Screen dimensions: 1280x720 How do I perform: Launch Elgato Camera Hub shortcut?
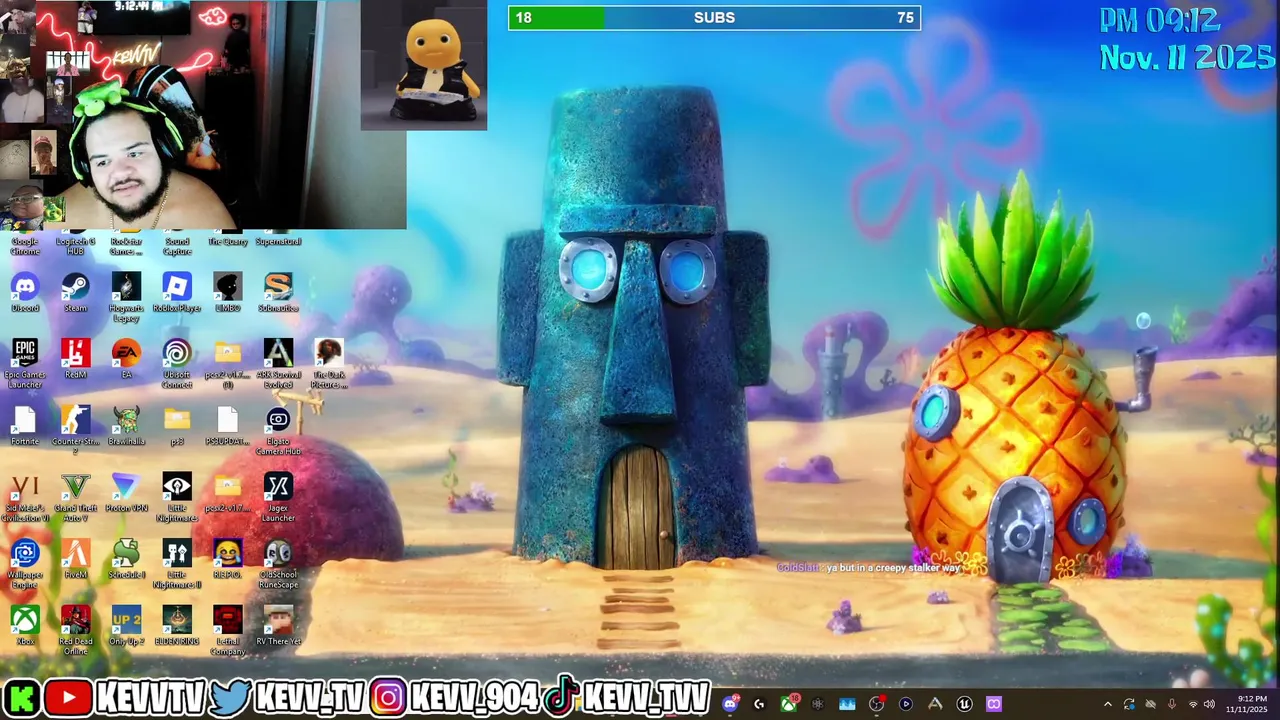278,430
